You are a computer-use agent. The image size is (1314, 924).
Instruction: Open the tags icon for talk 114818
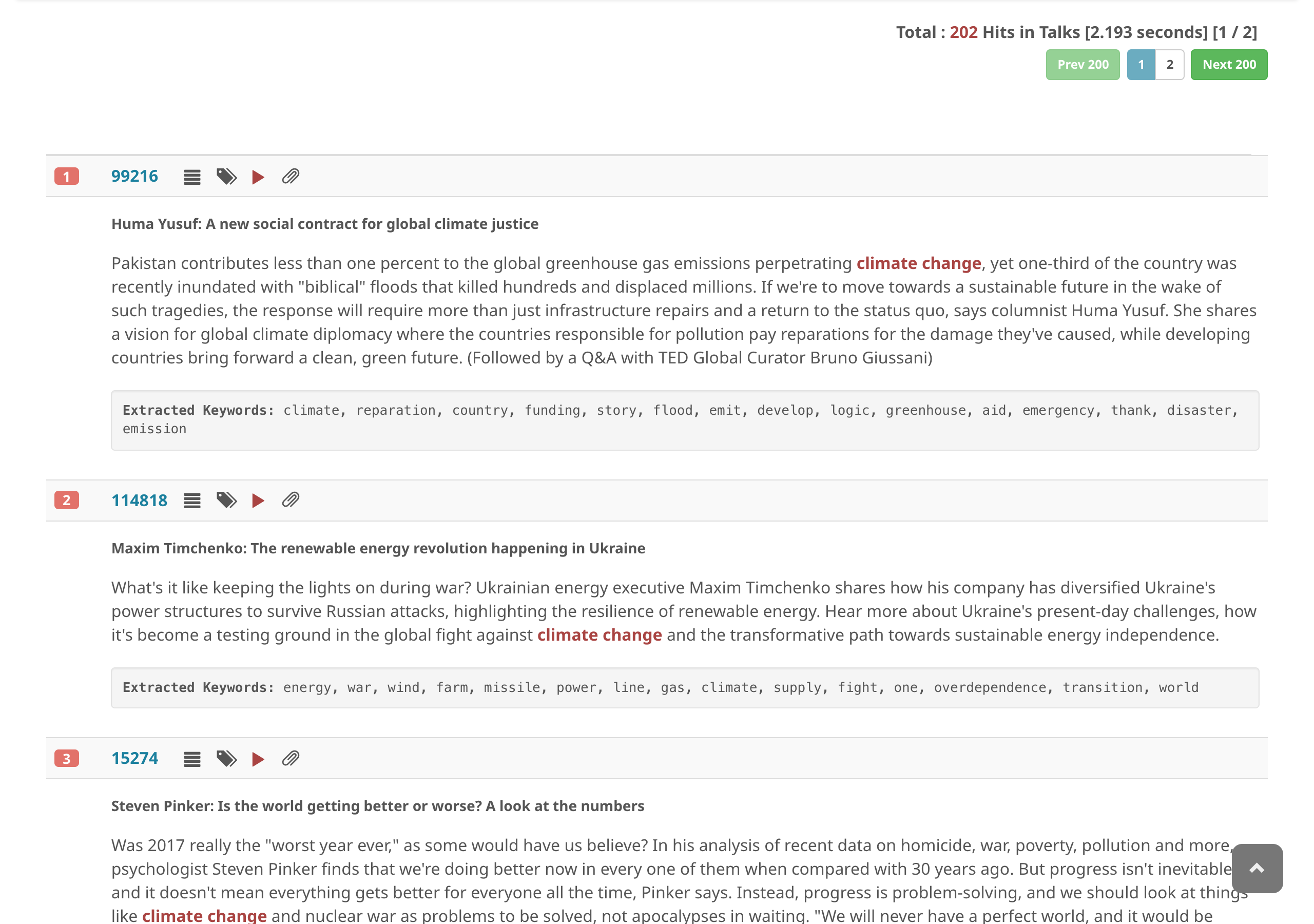point(227,500)
